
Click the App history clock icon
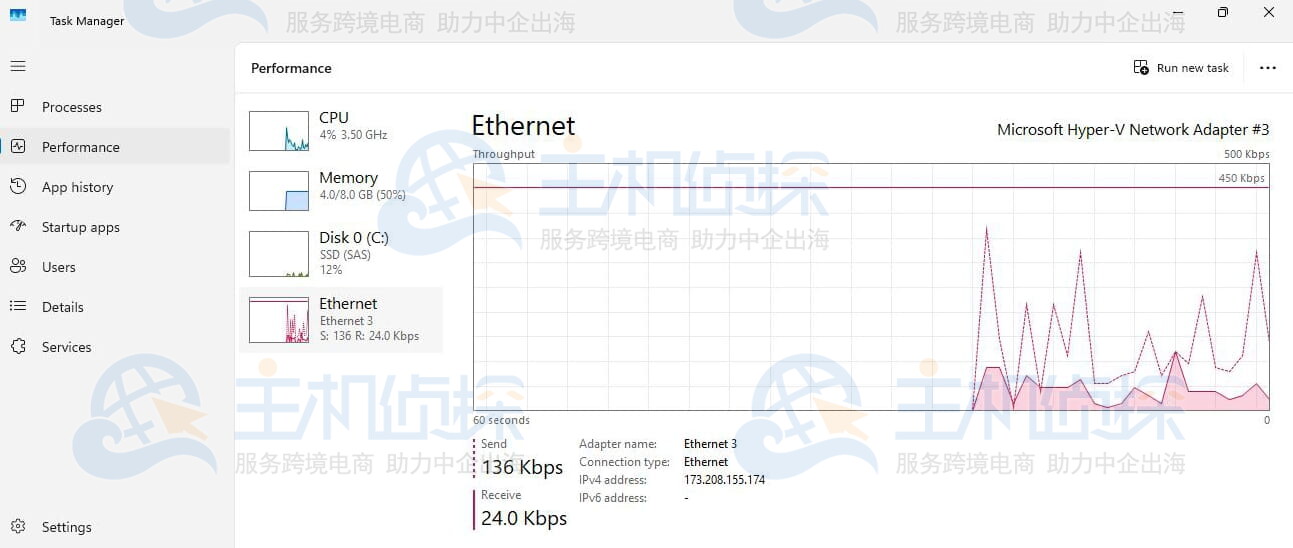(17, 186)
